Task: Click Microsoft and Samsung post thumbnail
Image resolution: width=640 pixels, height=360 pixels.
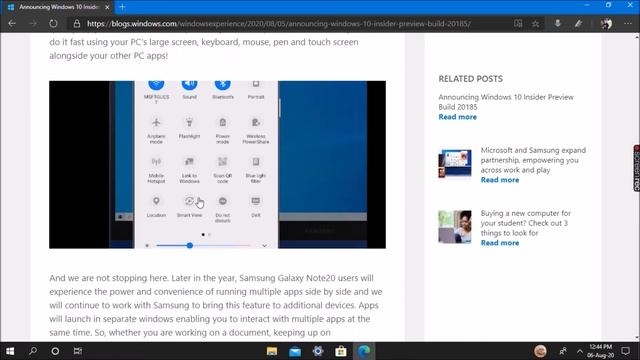Action: point(455,163)
